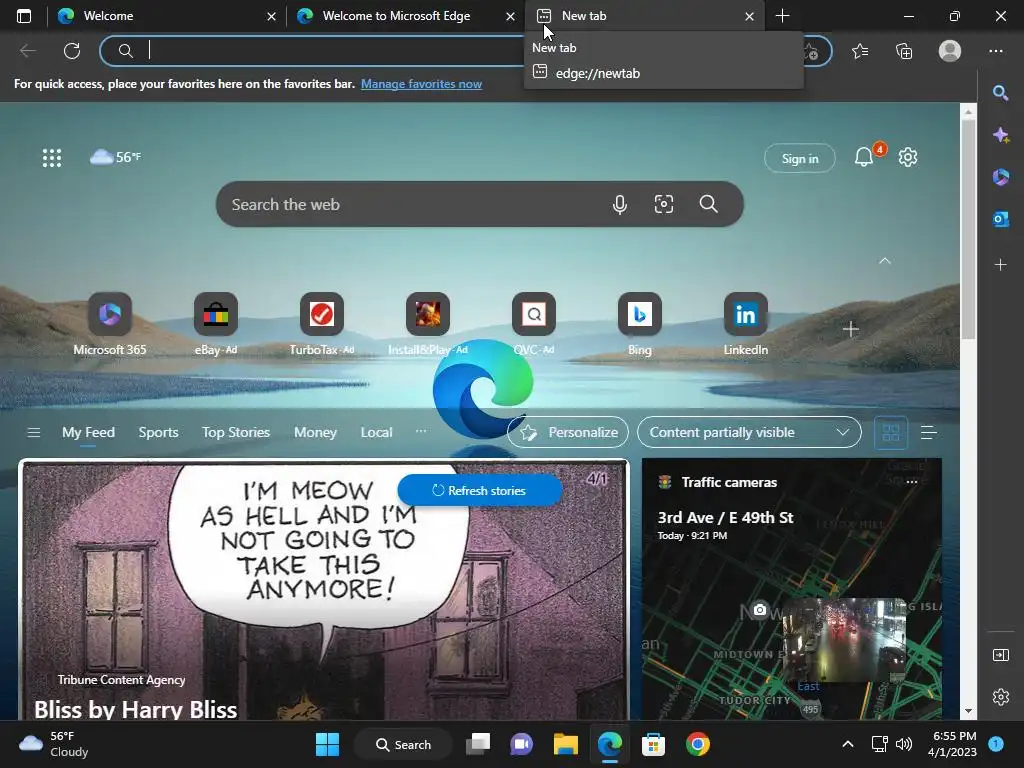Add a site with sidebar plus icon
The height and width of the screenshot is (768, 1024).
(1000, 264)
